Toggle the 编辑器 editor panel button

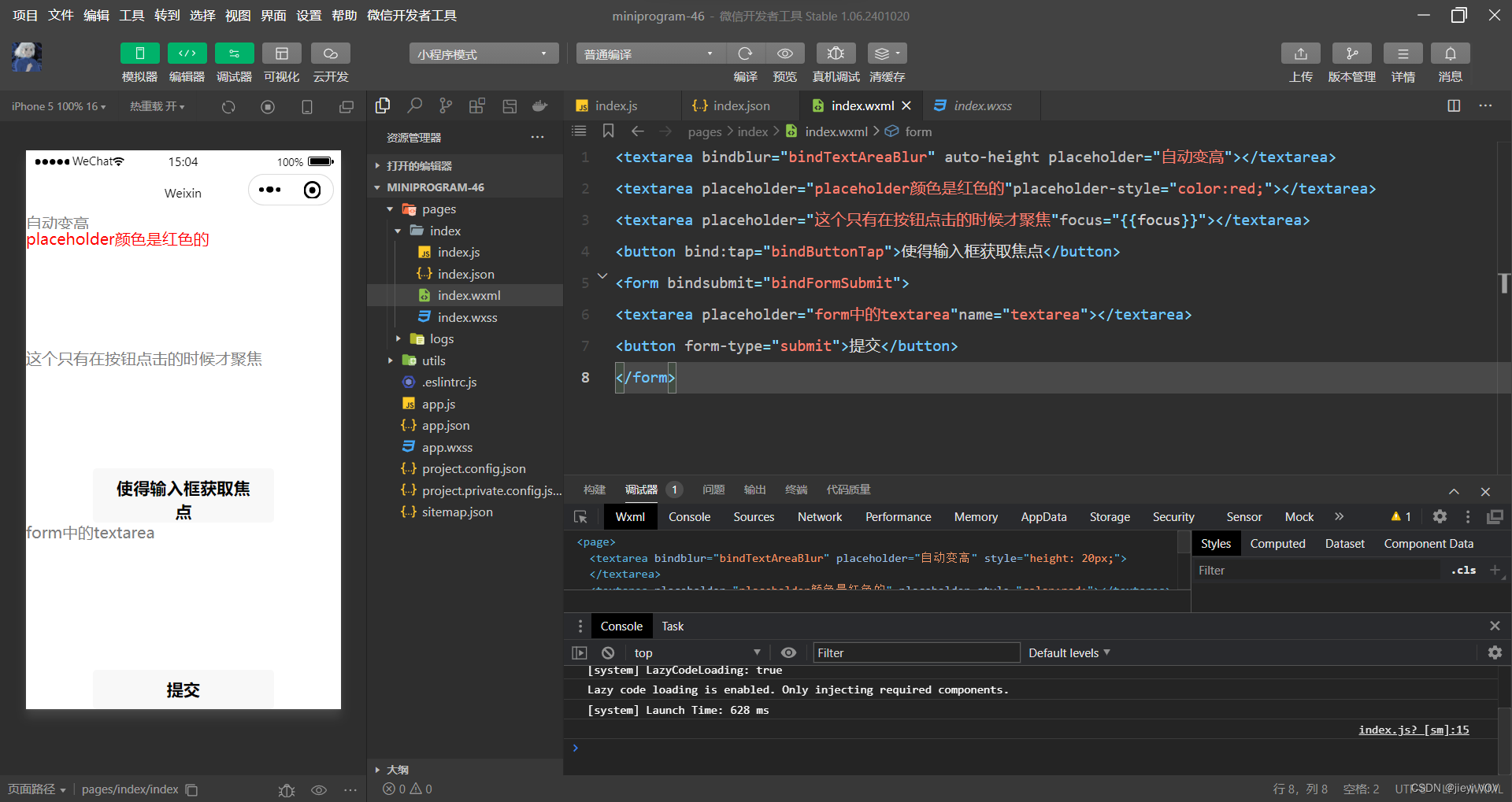point(187,54)
